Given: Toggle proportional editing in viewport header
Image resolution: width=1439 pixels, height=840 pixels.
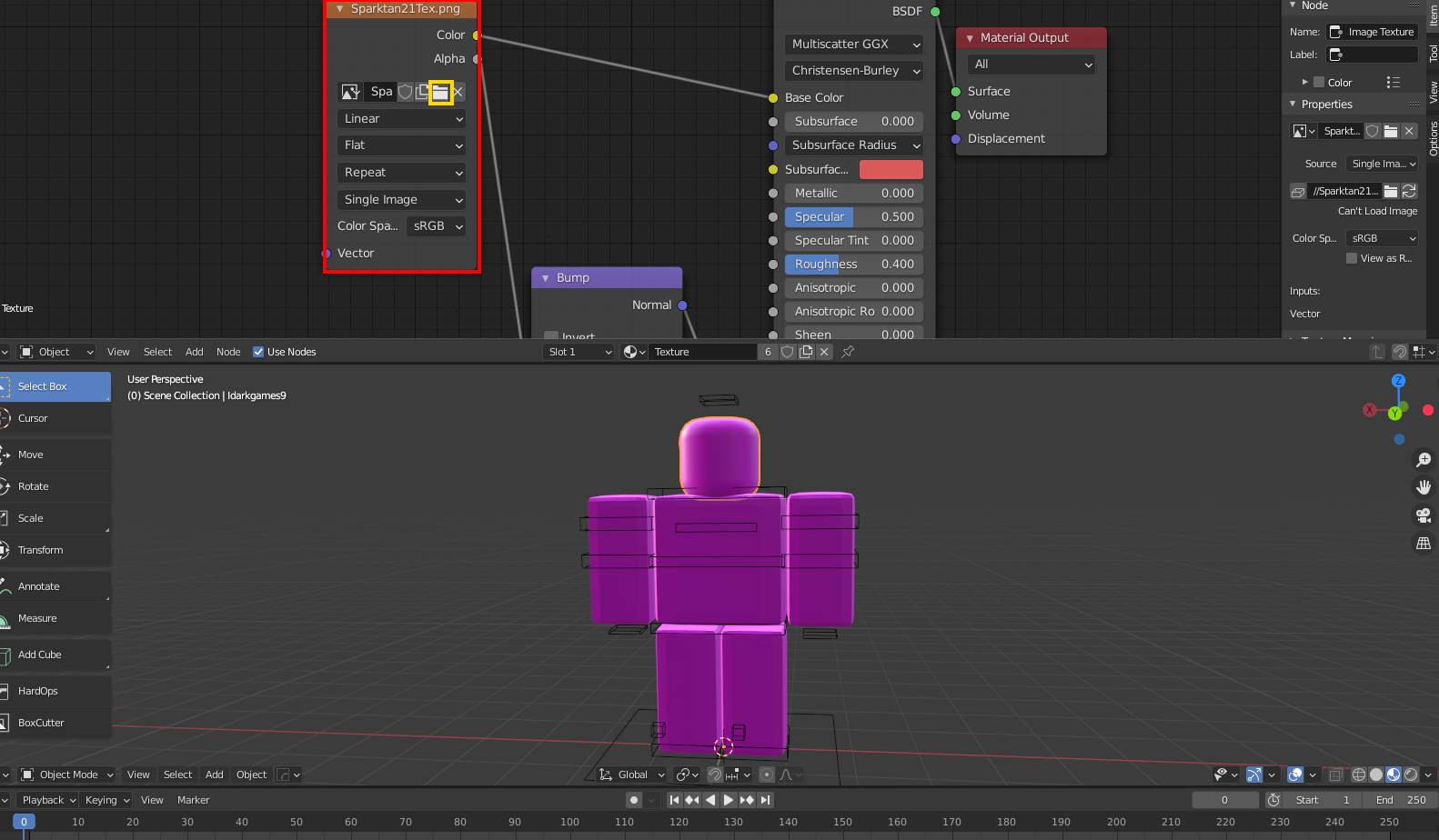Looking at the screenshot, I should click(x=767, y=775).
